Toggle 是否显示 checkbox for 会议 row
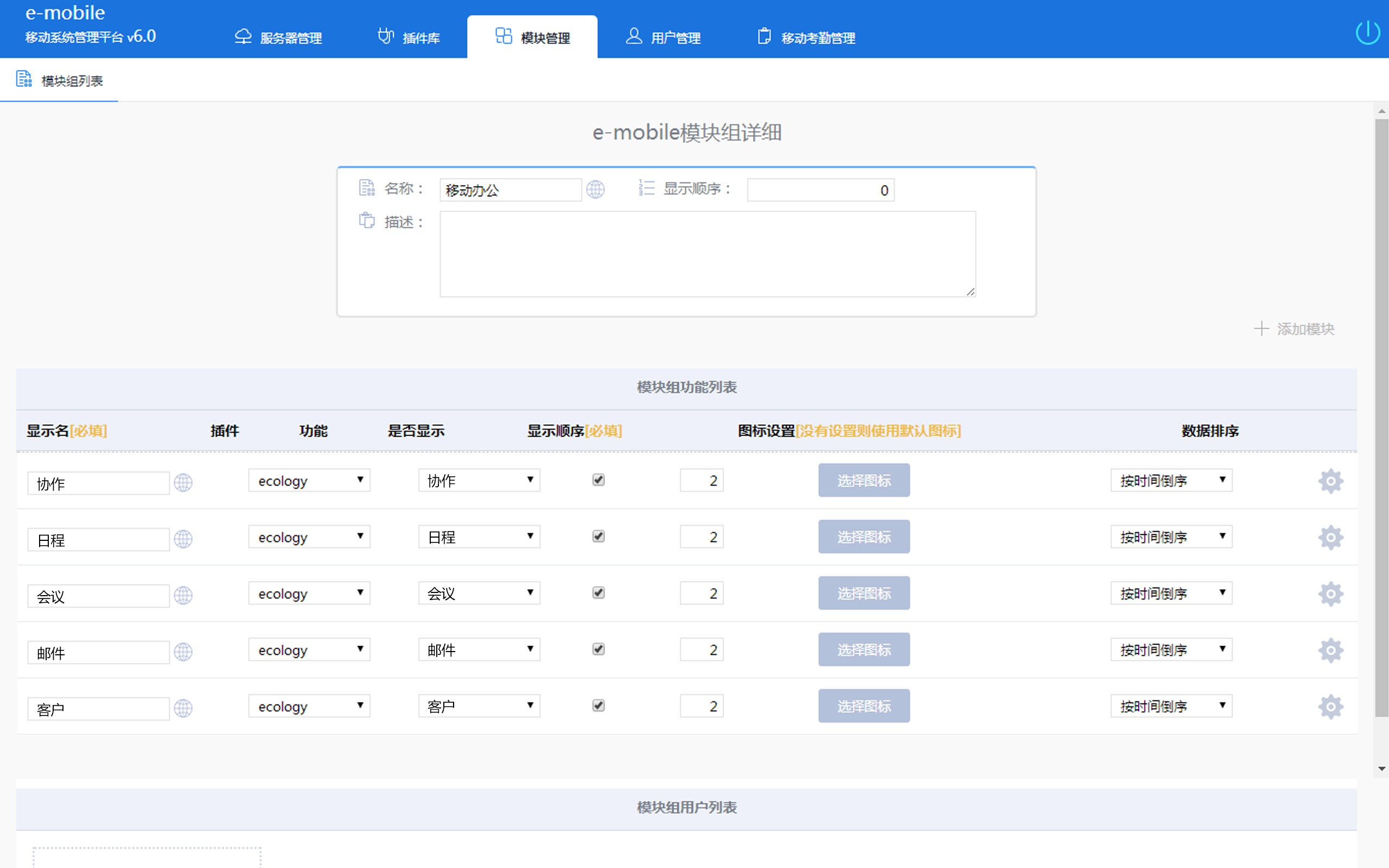Screen dimensions: 1389x868 598,592
